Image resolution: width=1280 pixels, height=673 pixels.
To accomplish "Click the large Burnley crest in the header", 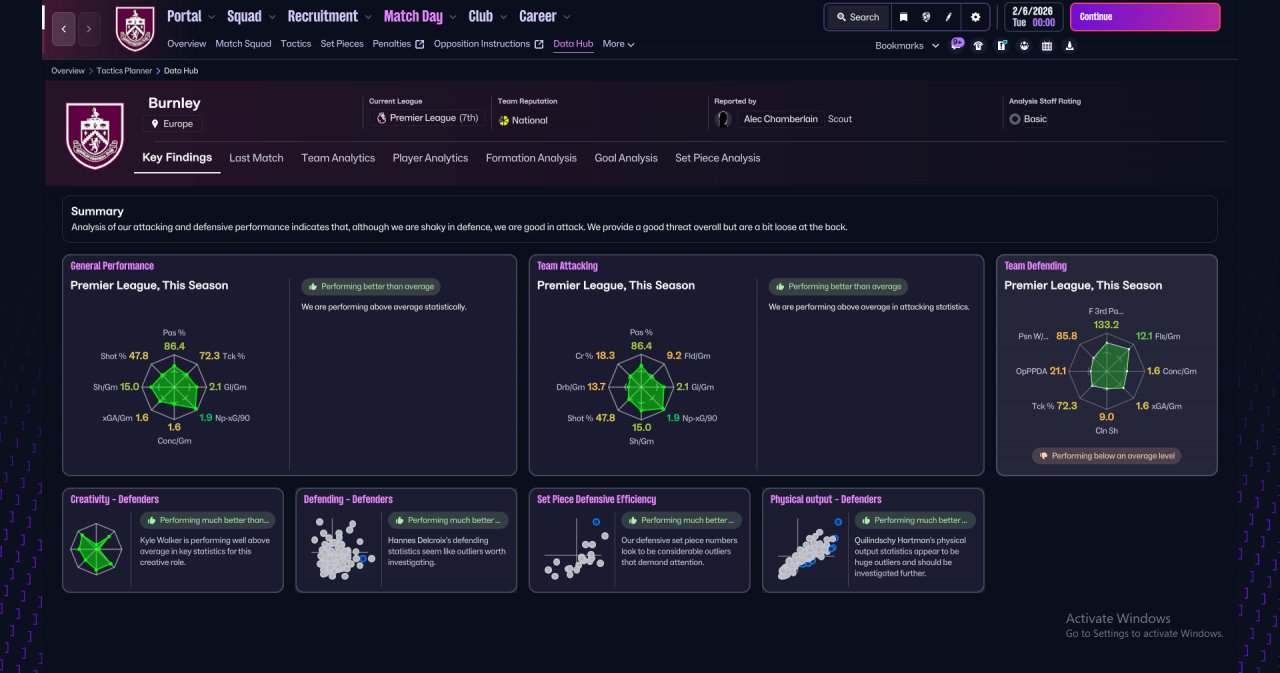I will [x=95, y=136].
